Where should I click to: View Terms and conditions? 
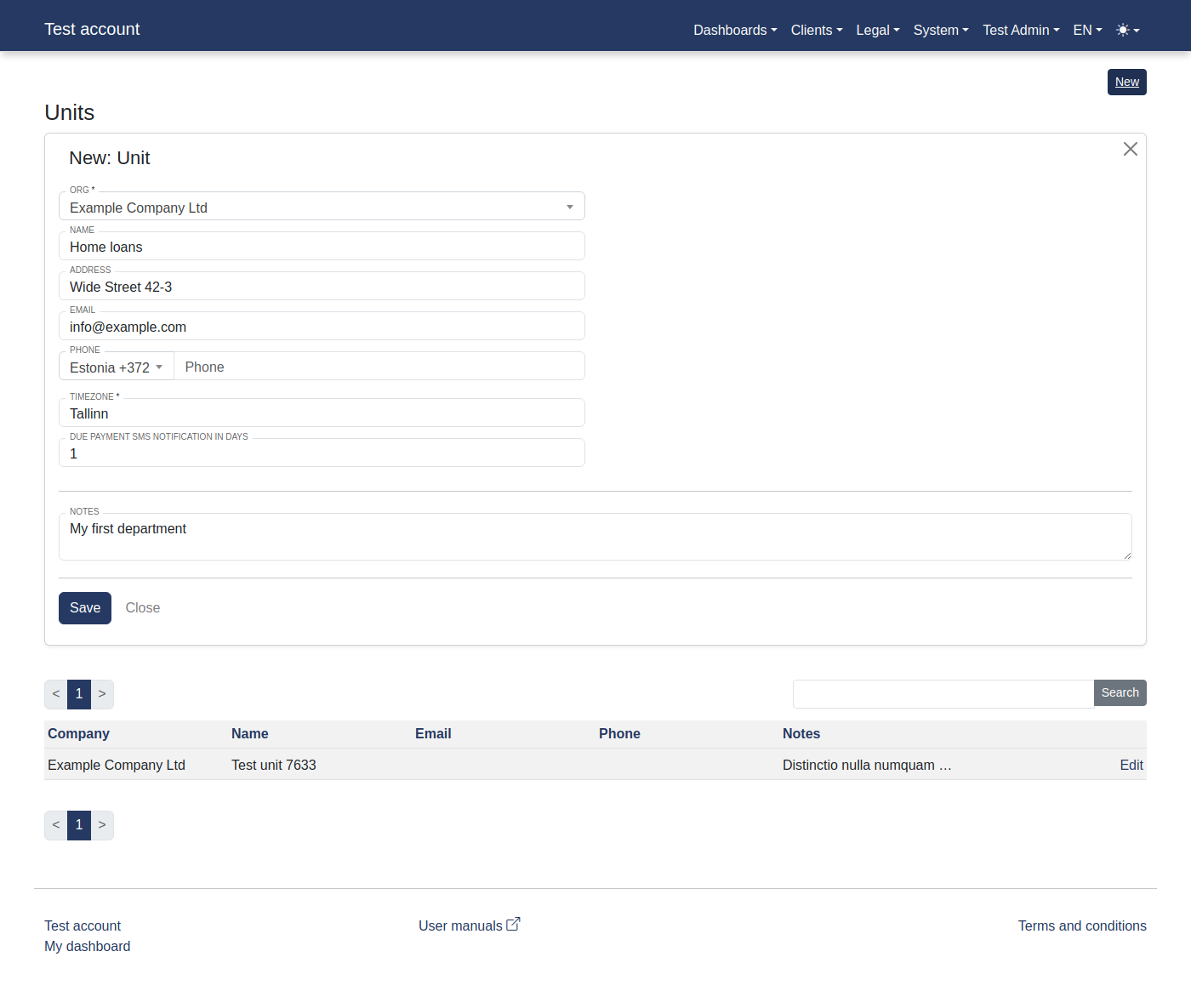pos(1082,925)
